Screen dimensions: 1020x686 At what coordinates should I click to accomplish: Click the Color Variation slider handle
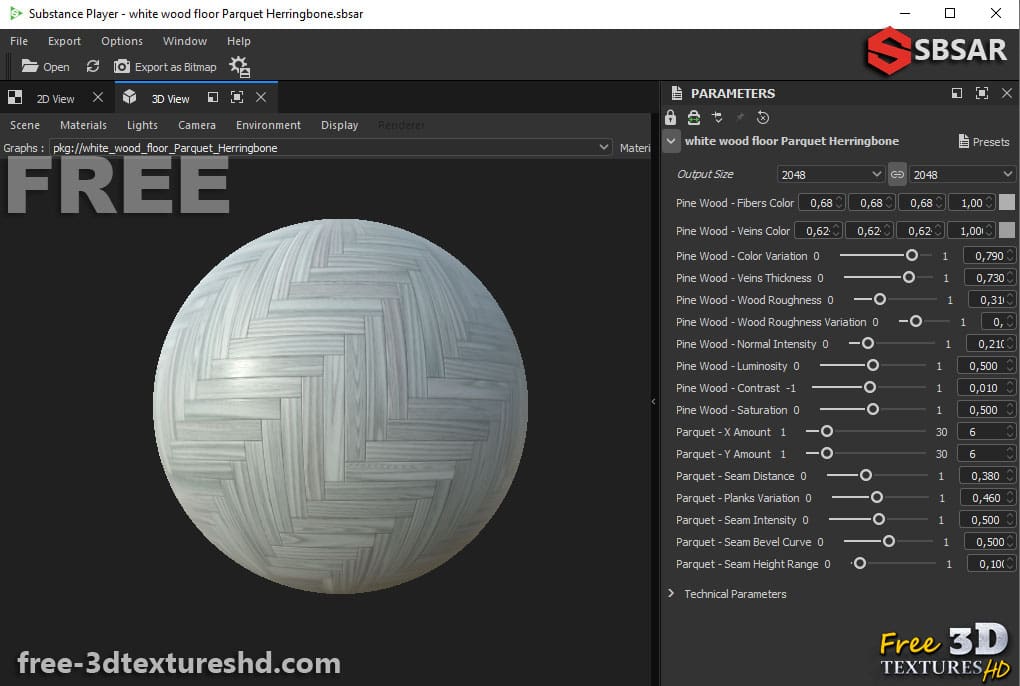click(x=911, y=255)
